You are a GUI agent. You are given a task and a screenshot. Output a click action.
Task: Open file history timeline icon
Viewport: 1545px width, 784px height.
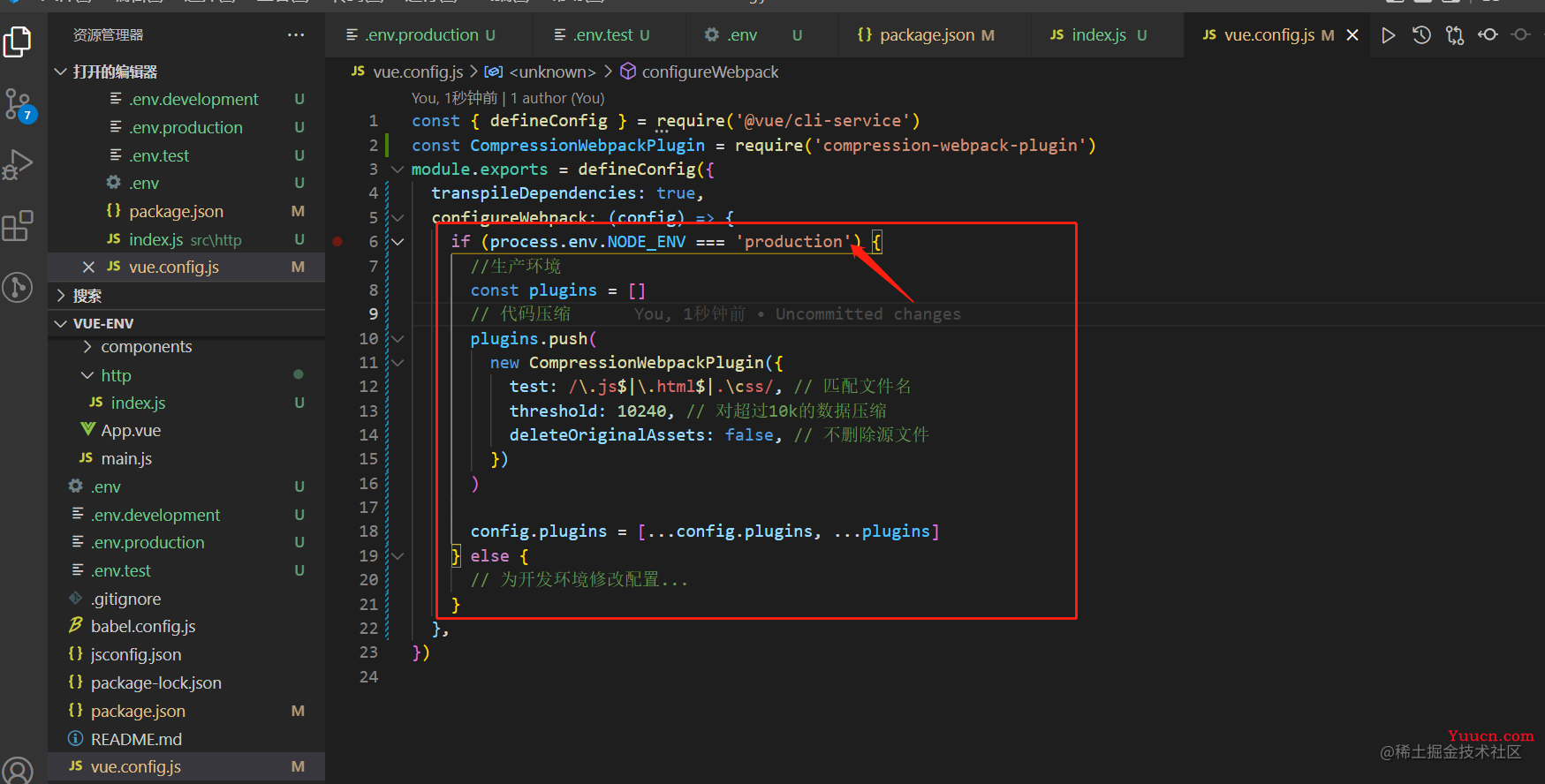1421,35
